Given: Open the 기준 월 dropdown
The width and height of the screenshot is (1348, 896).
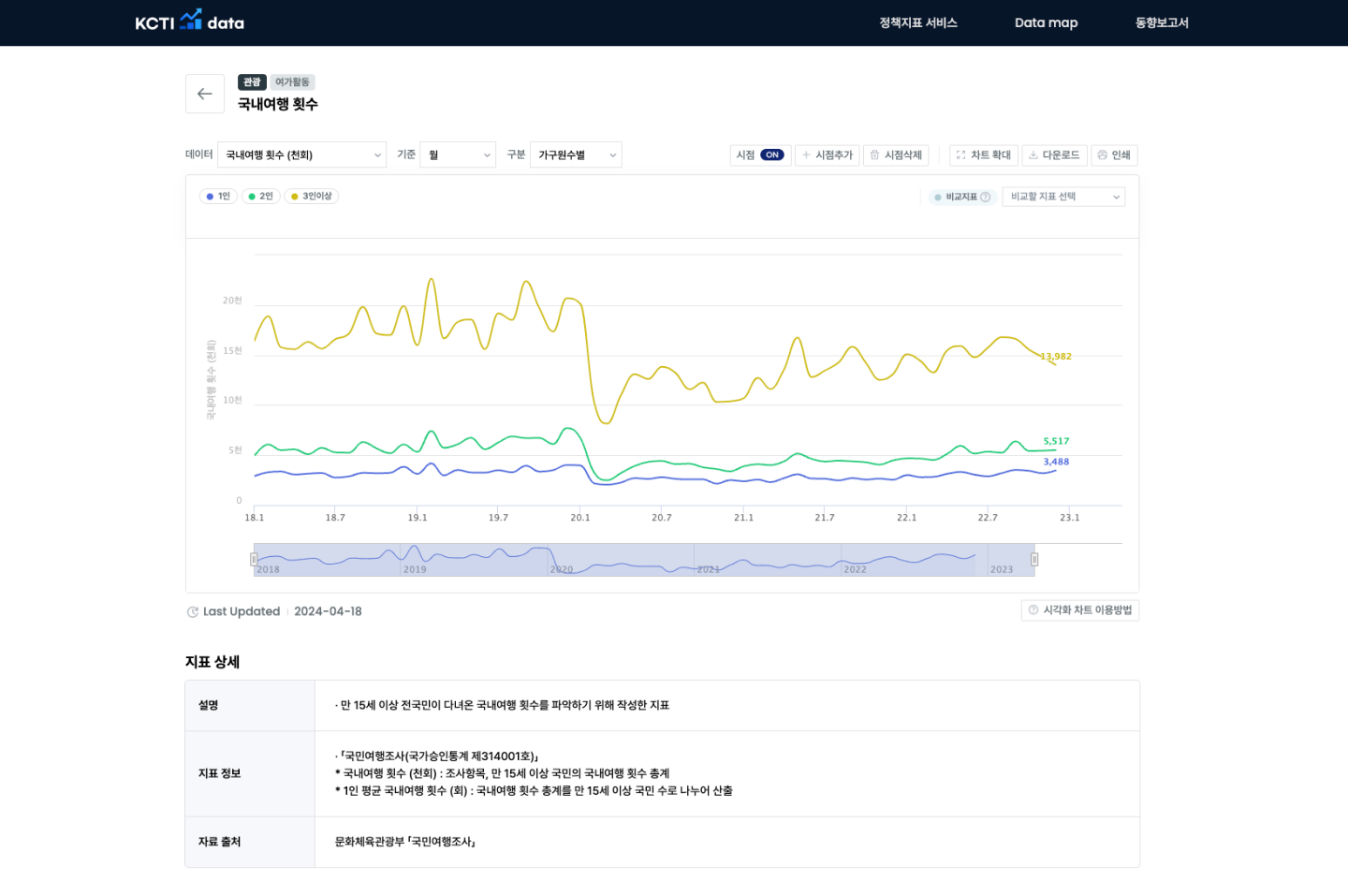Looking at the screenshot, I should click(458, 155).
